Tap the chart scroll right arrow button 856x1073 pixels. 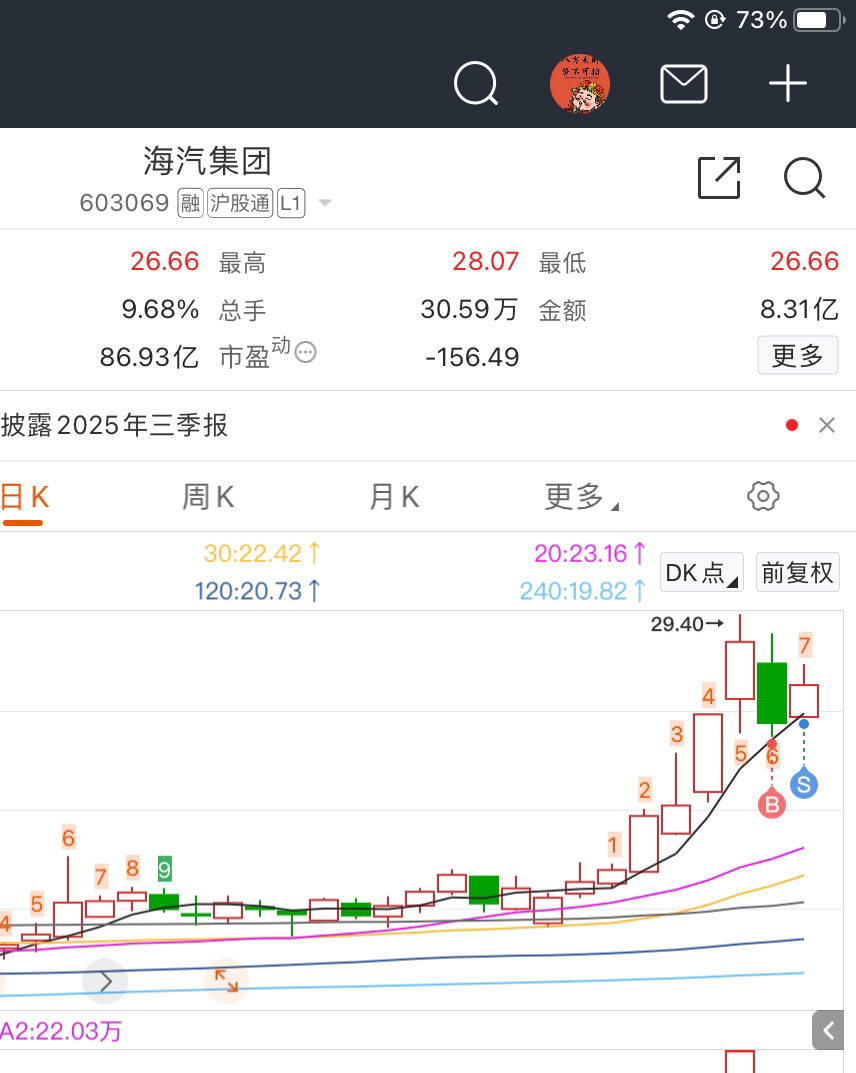click(x=105, y=982)
